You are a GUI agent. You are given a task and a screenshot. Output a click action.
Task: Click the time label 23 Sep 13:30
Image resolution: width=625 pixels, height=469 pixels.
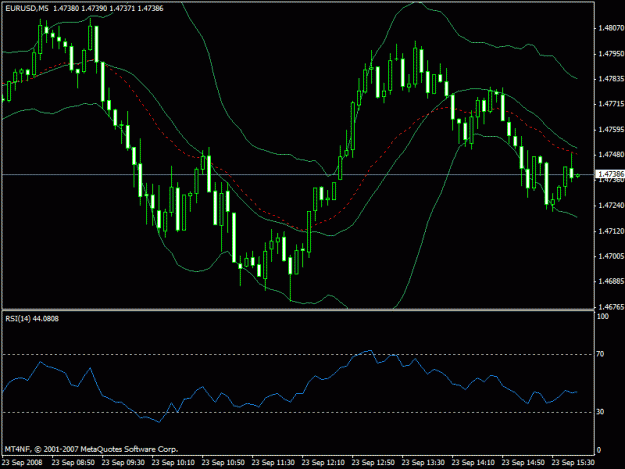click(x=423, y=462)
